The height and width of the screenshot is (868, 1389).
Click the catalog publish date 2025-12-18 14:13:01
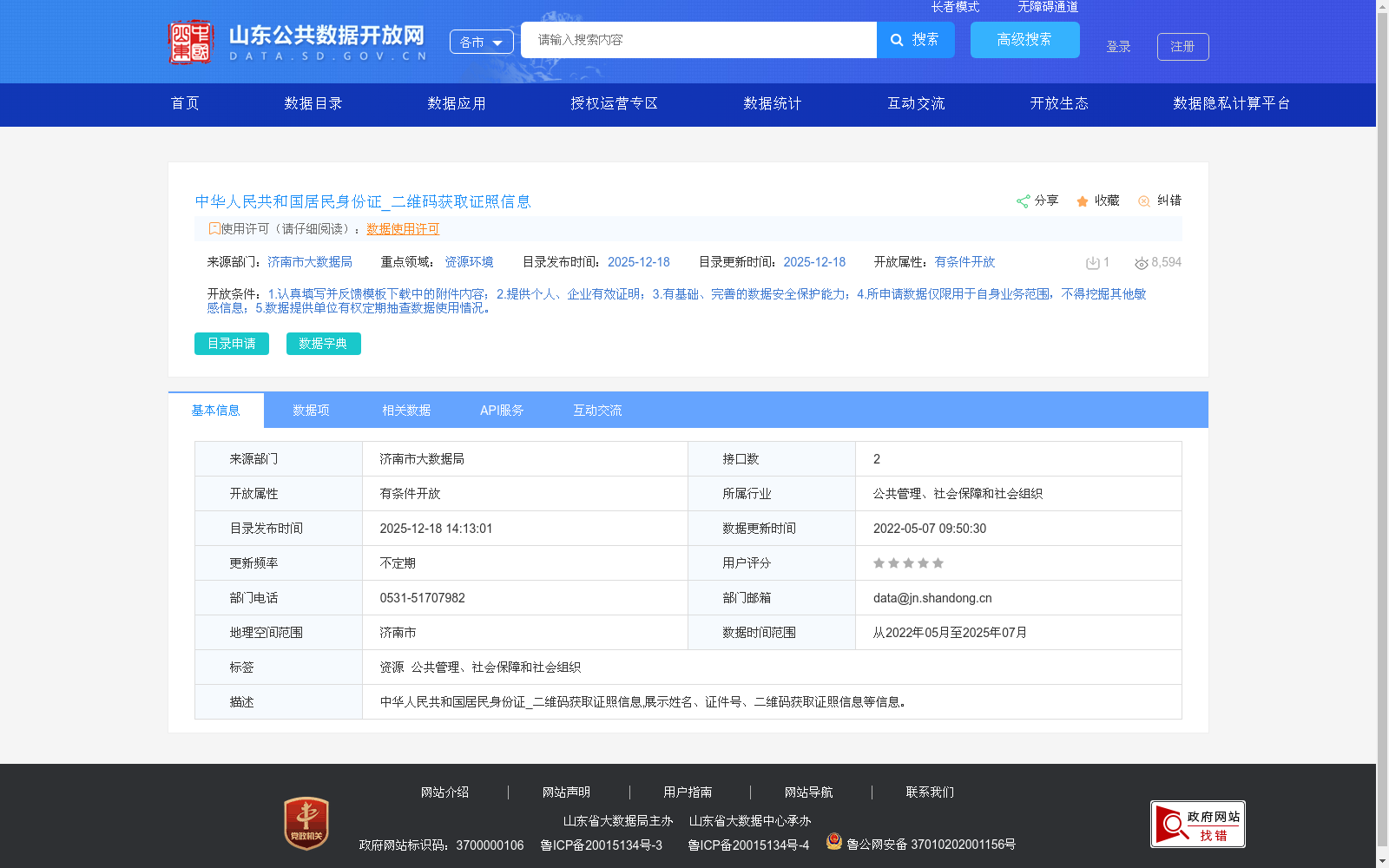pos(437,529)
